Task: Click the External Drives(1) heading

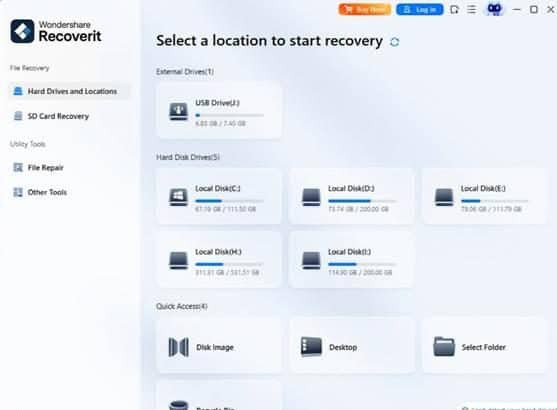Action: 185,72
